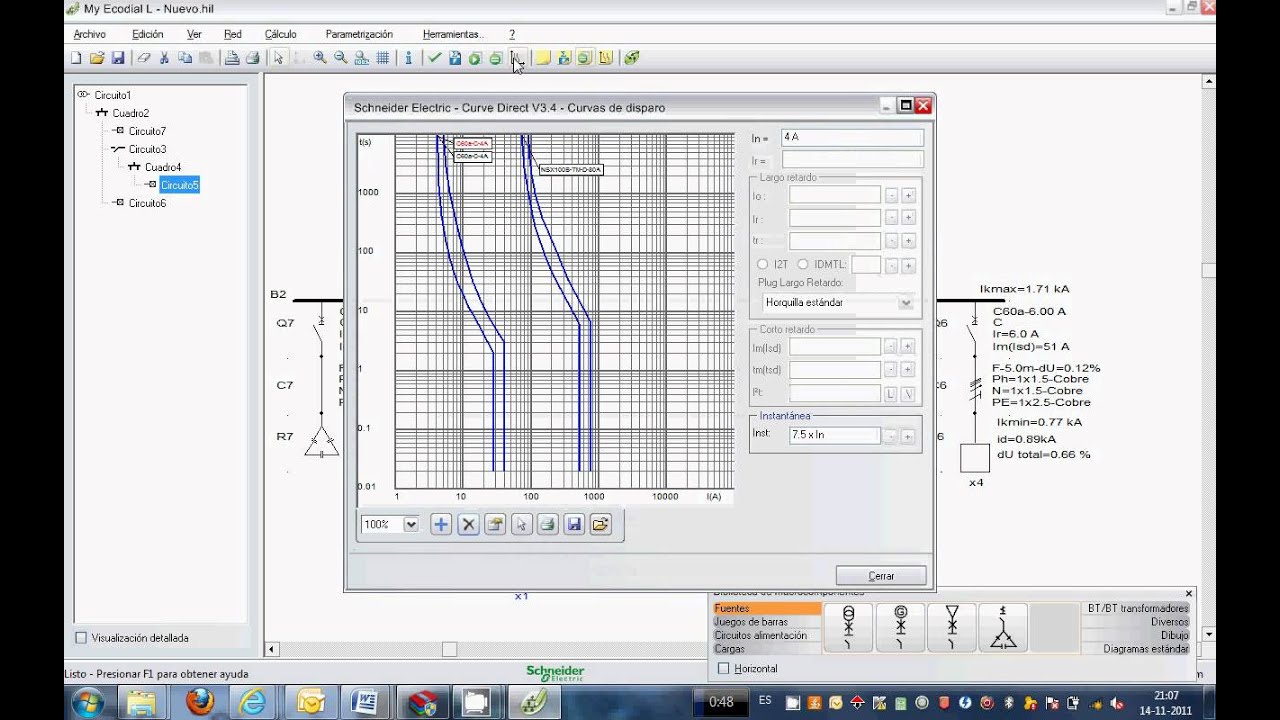1280x720 pixels.
Task: Click the green checkmark verify icon
Action: (x=434, y=58)
